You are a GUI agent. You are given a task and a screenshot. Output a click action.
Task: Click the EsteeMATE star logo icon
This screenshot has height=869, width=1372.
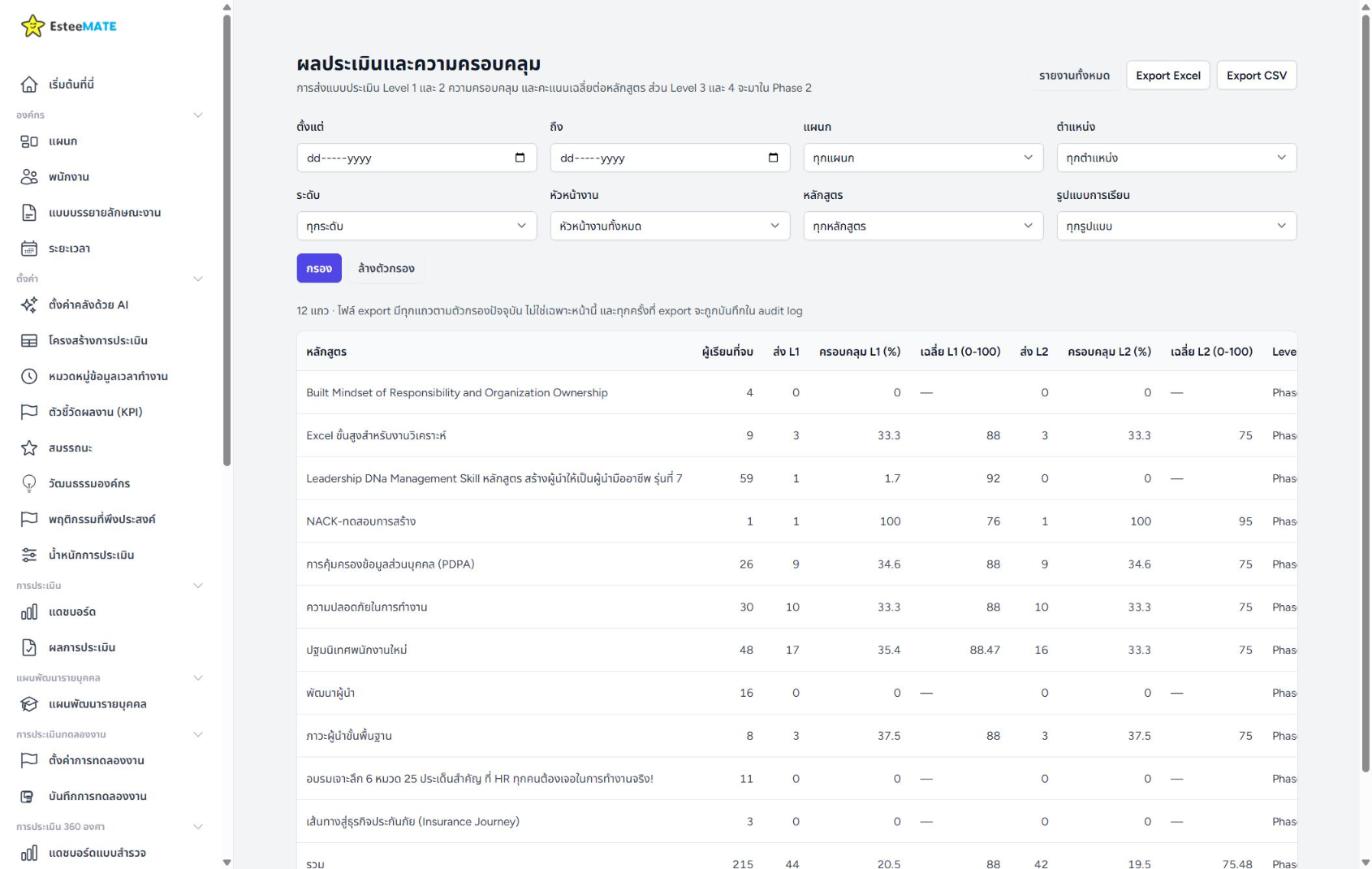click(x=33, y=26)
